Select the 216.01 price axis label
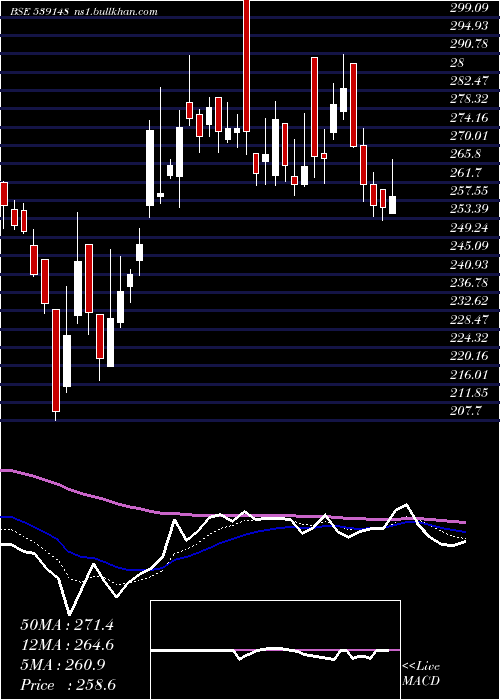This screenshot has width=500, height=700. (x=469, y=374)
